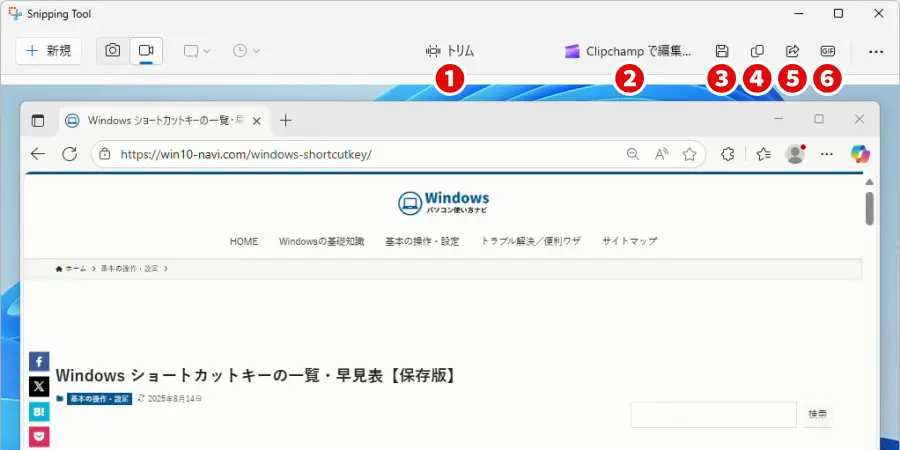The height and width of the screenshot is (450, 900).
Task: Open a new tab in Edge
Action: pos(285,120)
